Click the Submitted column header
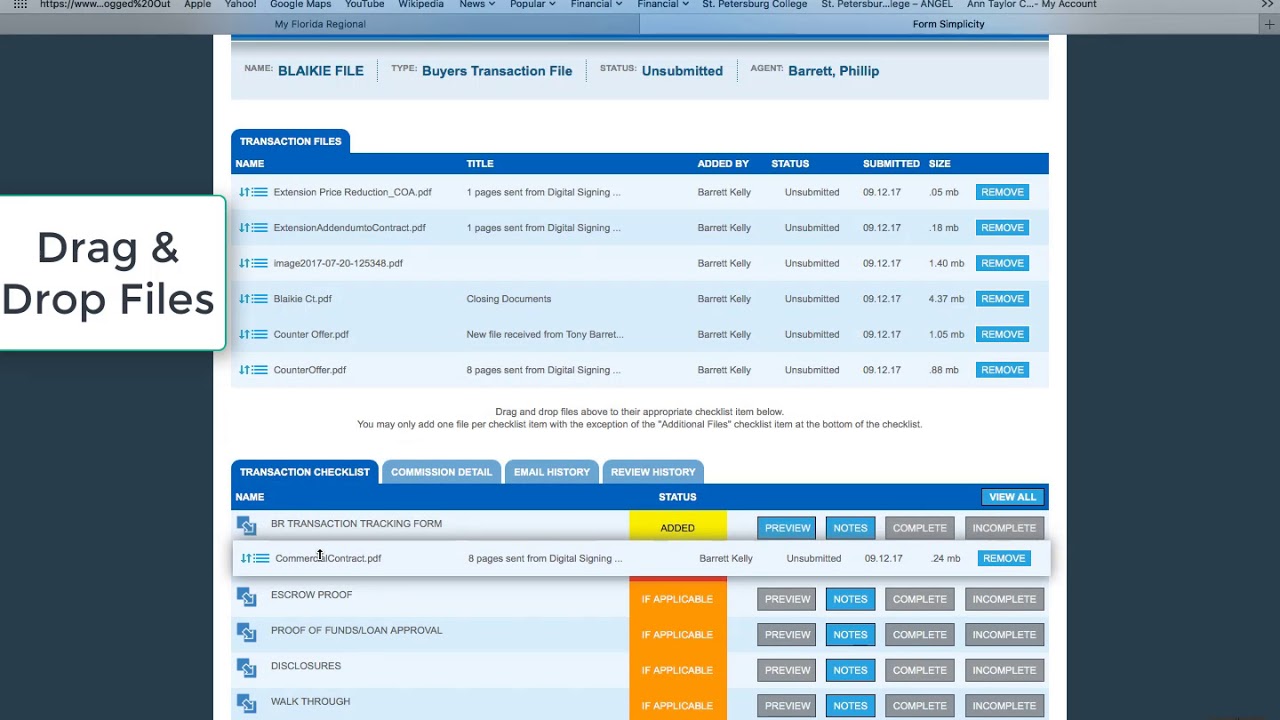The width and height of the screenshot is (1280, 720). [x=891, y=164]
